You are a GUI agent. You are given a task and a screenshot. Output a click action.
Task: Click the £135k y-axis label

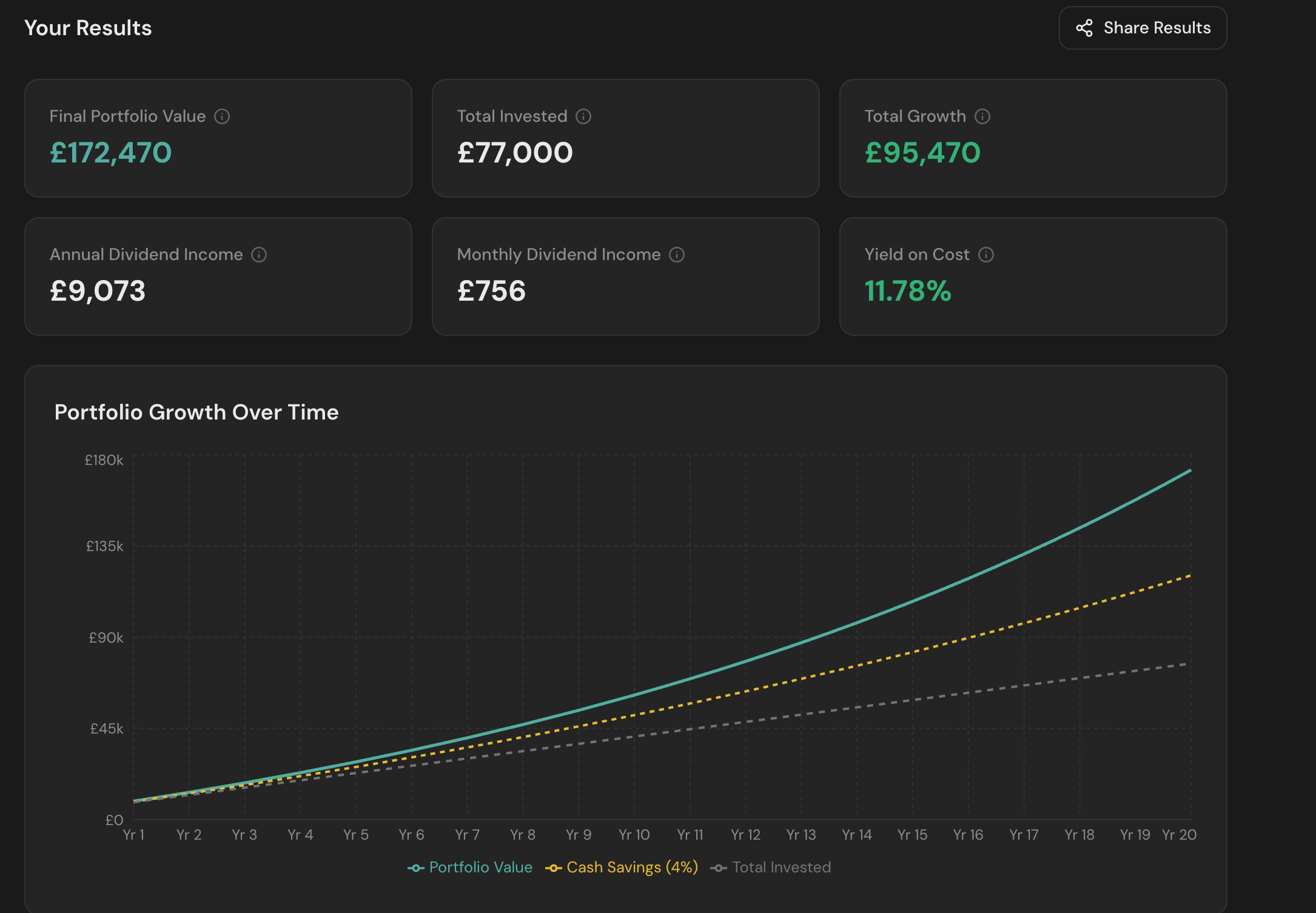click(x=104, y=547)
